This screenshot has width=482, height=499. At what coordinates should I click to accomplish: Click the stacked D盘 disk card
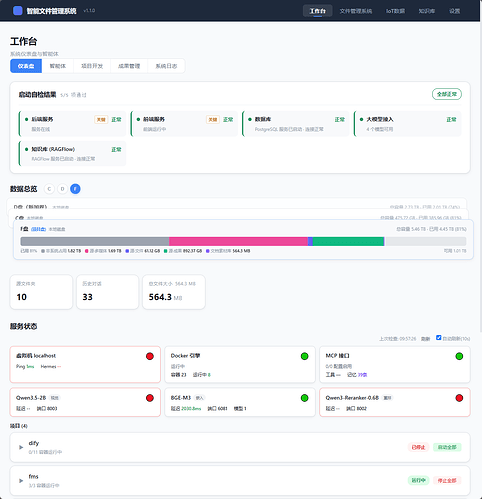click(x=237, y=204)
